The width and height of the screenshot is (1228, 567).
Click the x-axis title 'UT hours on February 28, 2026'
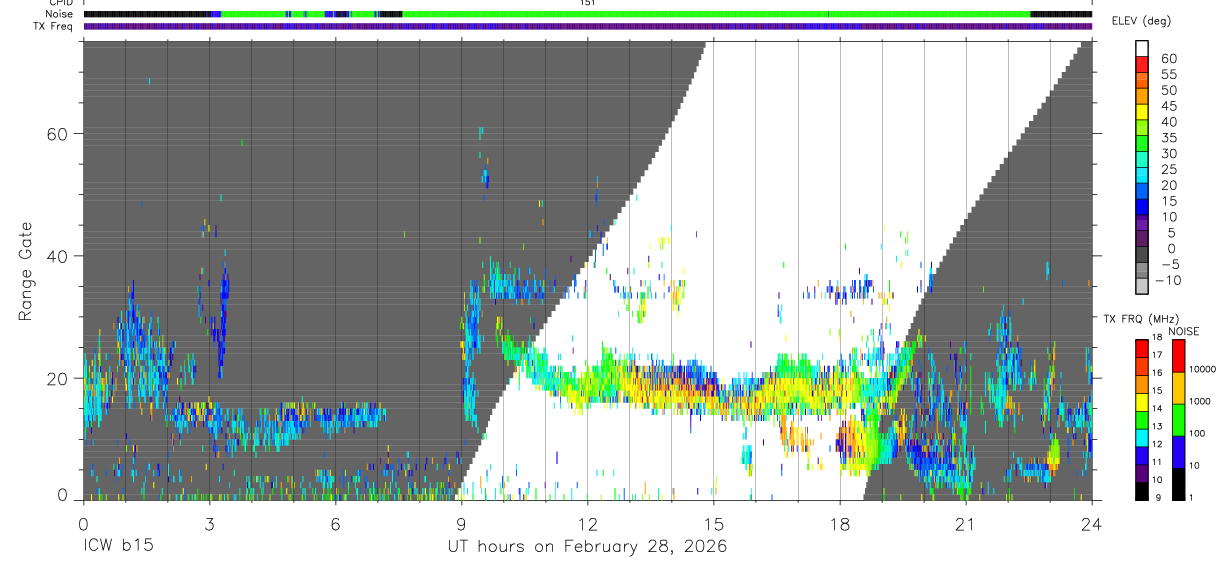click(587, 547)
